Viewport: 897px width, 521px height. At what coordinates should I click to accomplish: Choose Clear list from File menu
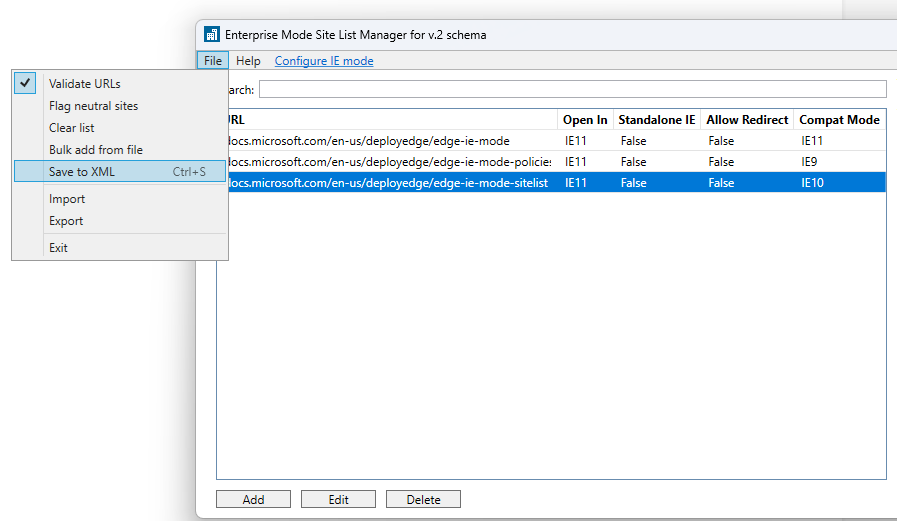pyautogui.click(x=120, y=128)
